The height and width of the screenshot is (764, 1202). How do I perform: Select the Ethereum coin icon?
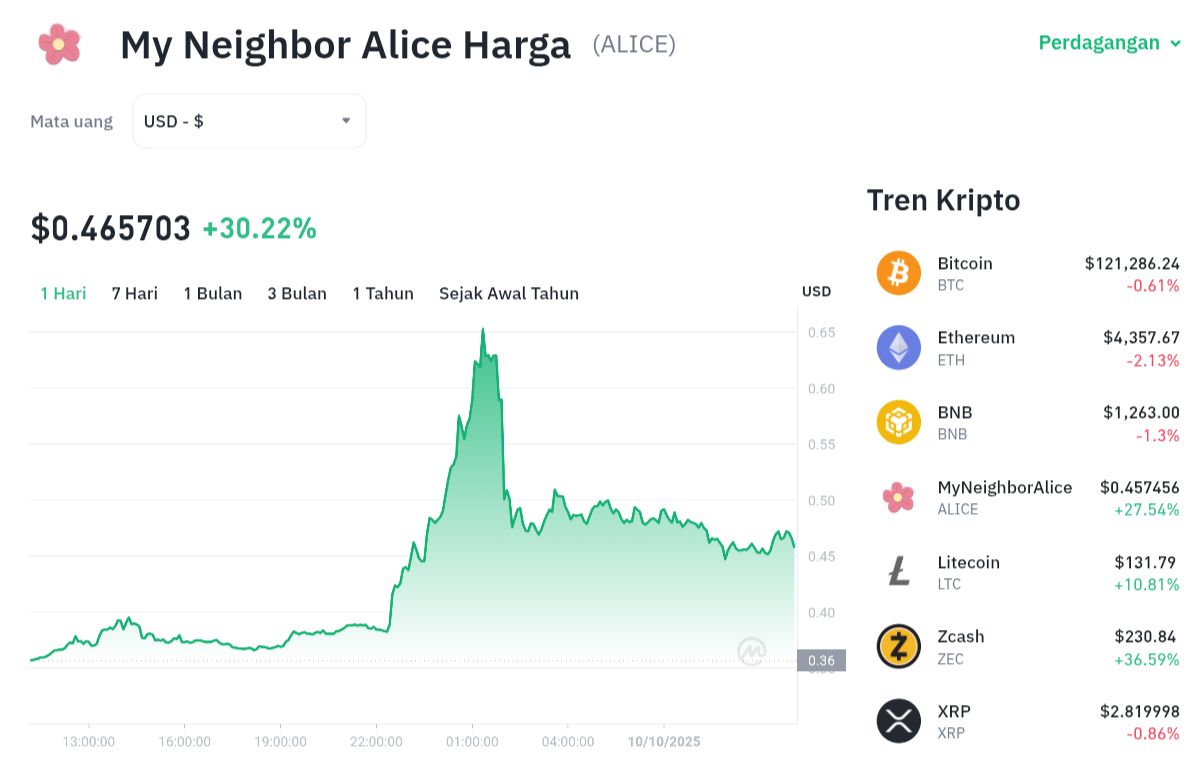click(897, 347)
